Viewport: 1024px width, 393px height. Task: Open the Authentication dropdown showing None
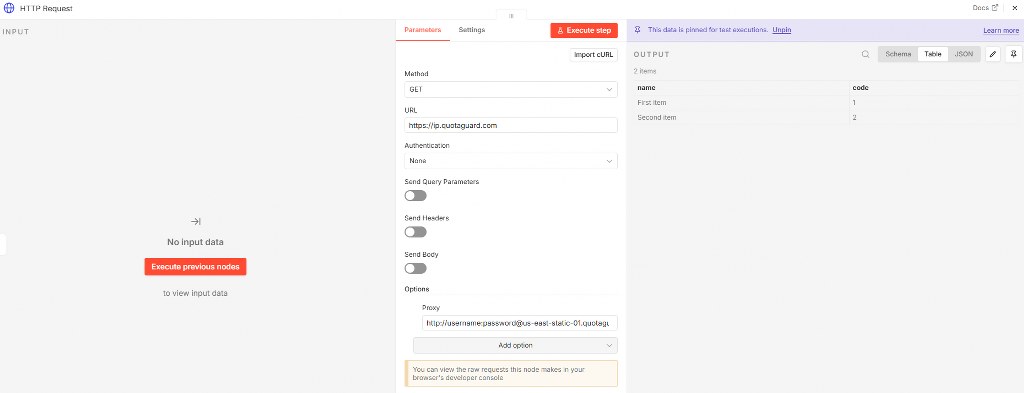click(x=511, y=161)
